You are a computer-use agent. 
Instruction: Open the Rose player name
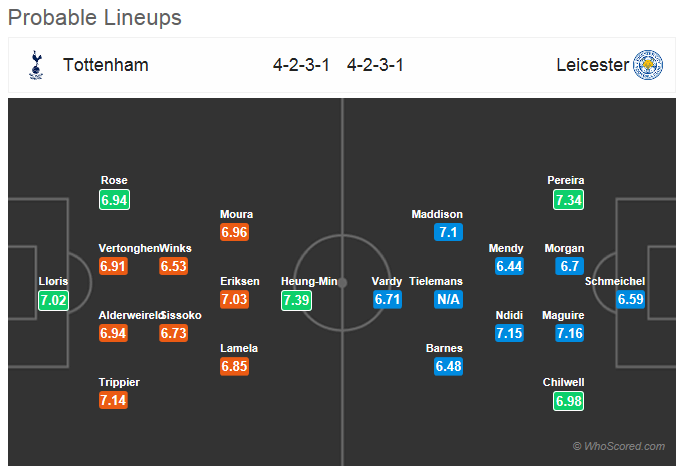point(114,180)
